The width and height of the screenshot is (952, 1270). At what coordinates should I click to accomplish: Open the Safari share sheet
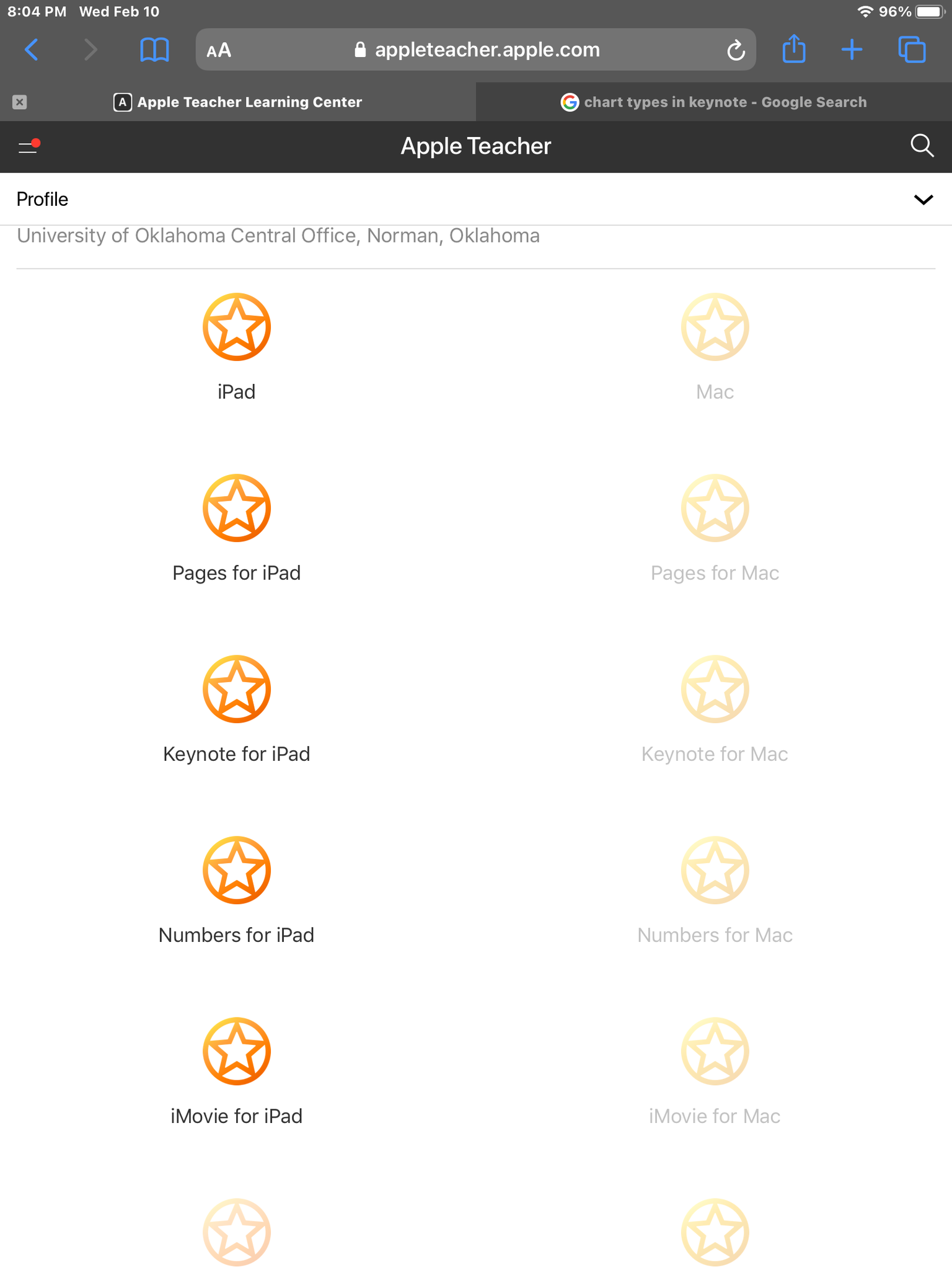click(x=793, y=49)
